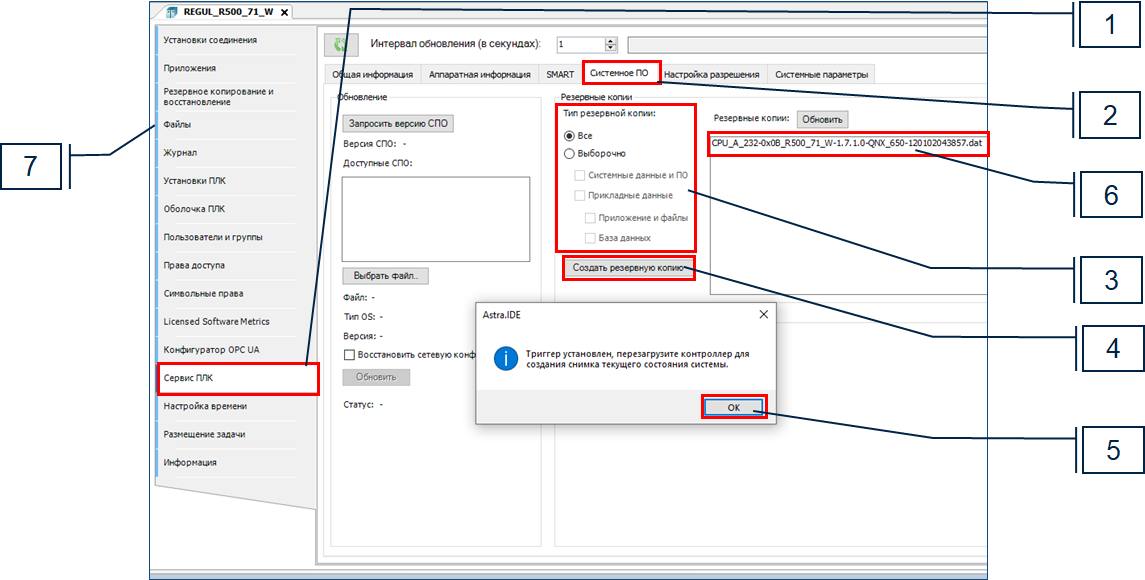Decrease update interval with spinner down arrow
Image resolution: width=1145 pixels, height=580 pixels.
coord(611,49)
